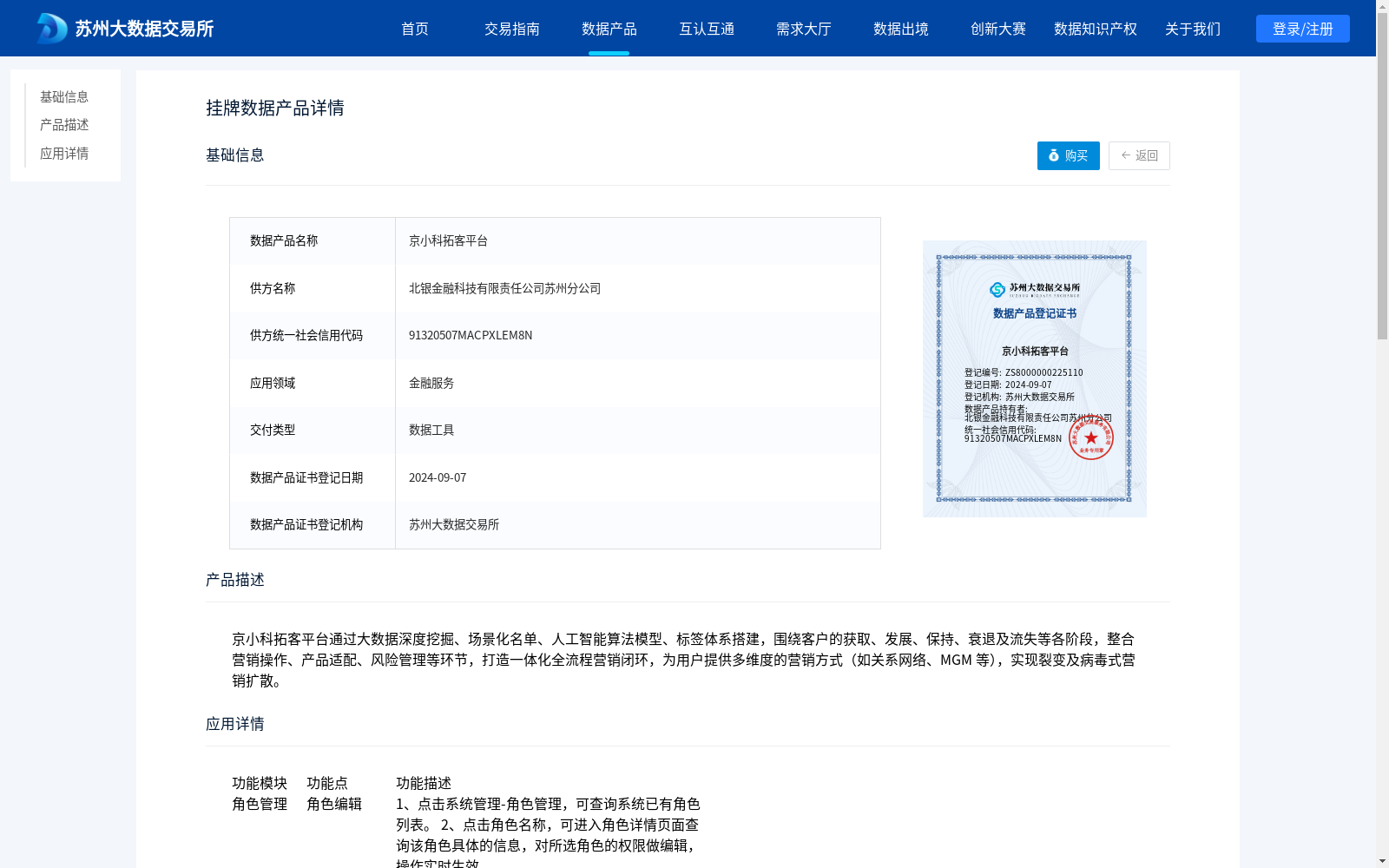Click the 返回 button
The height and width of the screenshot is (868, 1389).
click(x=1139, y=155)
